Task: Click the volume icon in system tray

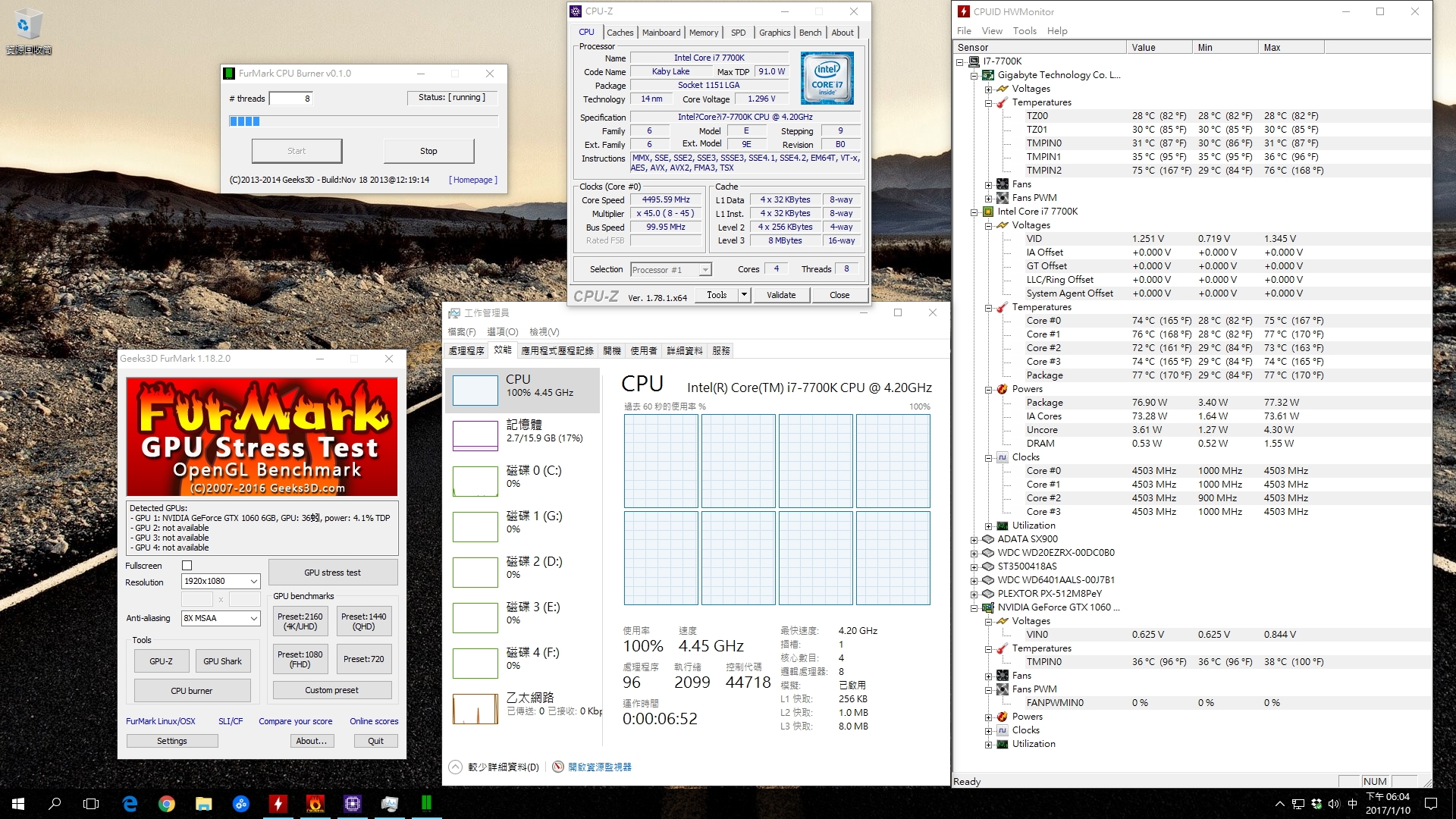Action: 1334,804
